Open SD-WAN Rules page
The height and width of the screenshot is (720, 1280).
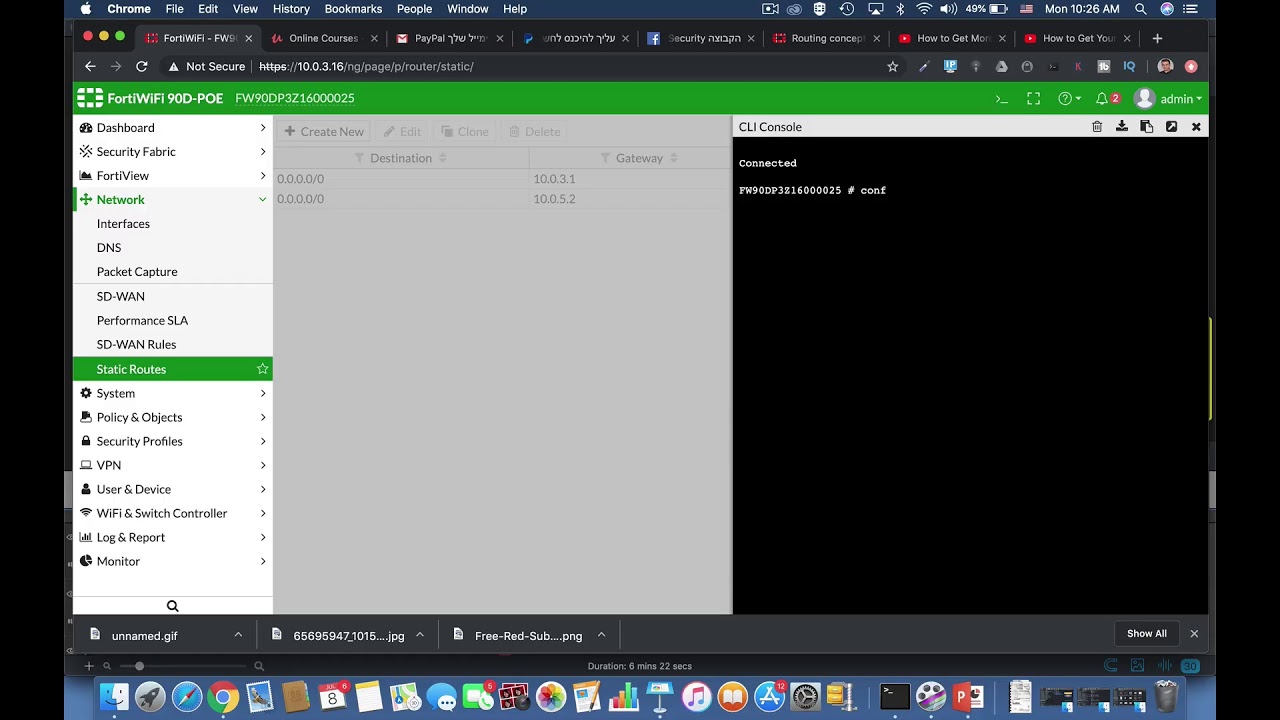(x=136, y=344)
